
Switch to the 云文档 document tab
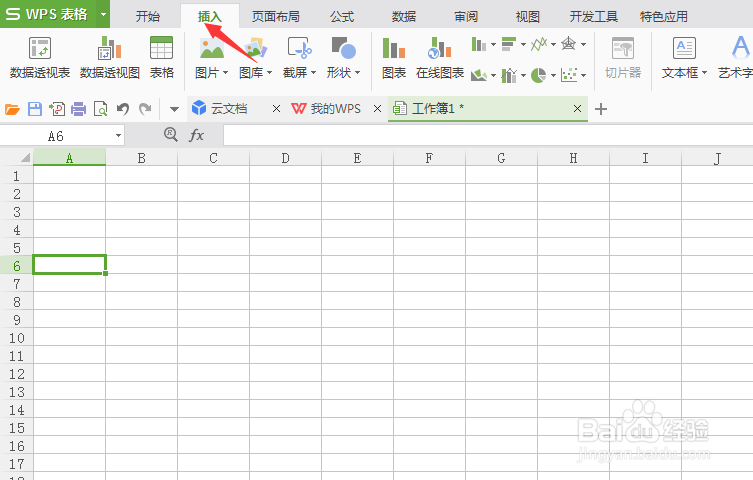click(229, 109)
